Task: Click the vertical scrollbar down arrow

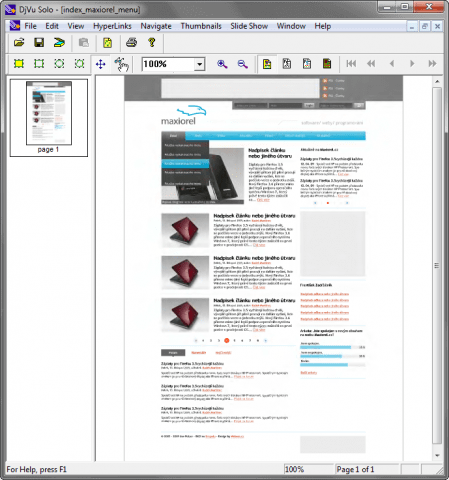Action: coord(437,455)
